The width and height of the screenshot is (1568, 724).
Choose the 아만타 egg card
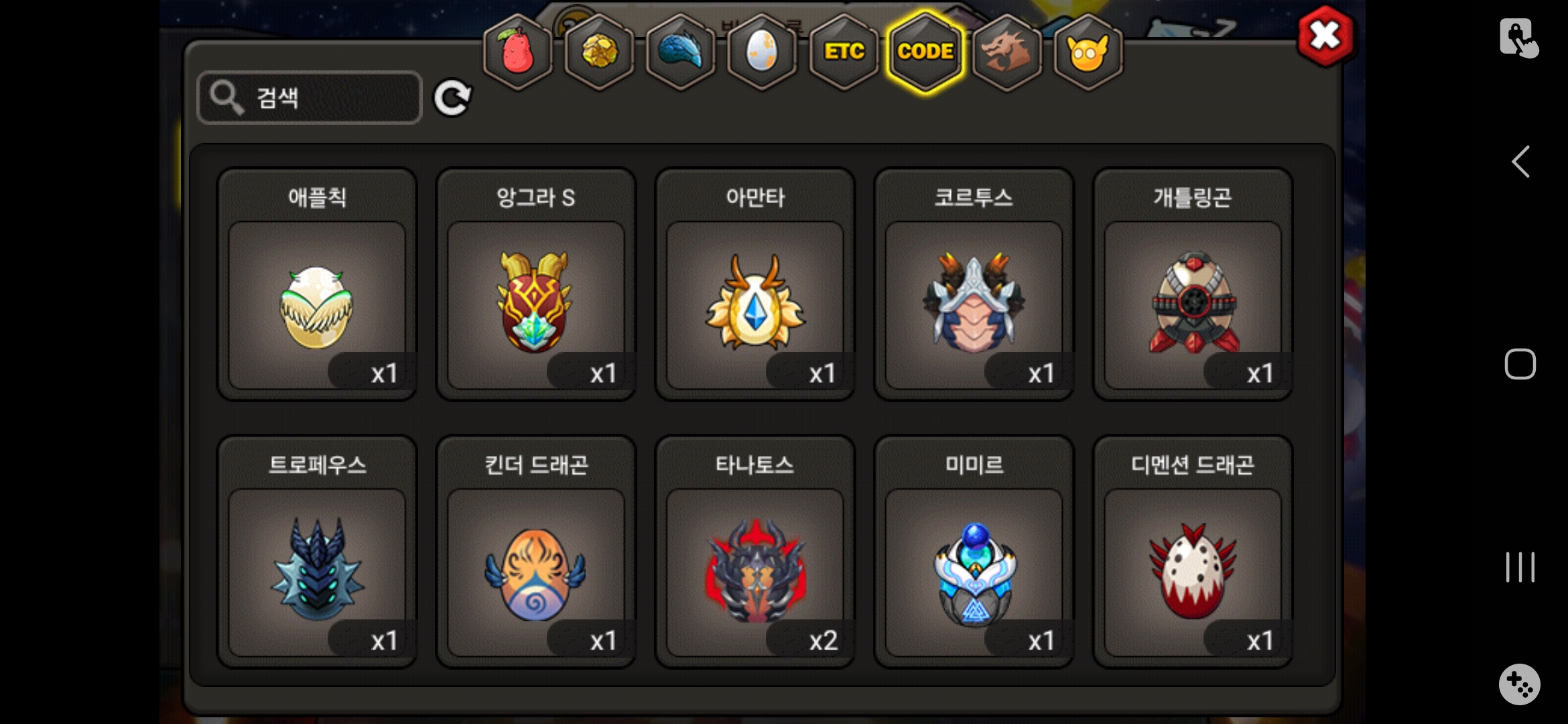[x=755, y=284]
